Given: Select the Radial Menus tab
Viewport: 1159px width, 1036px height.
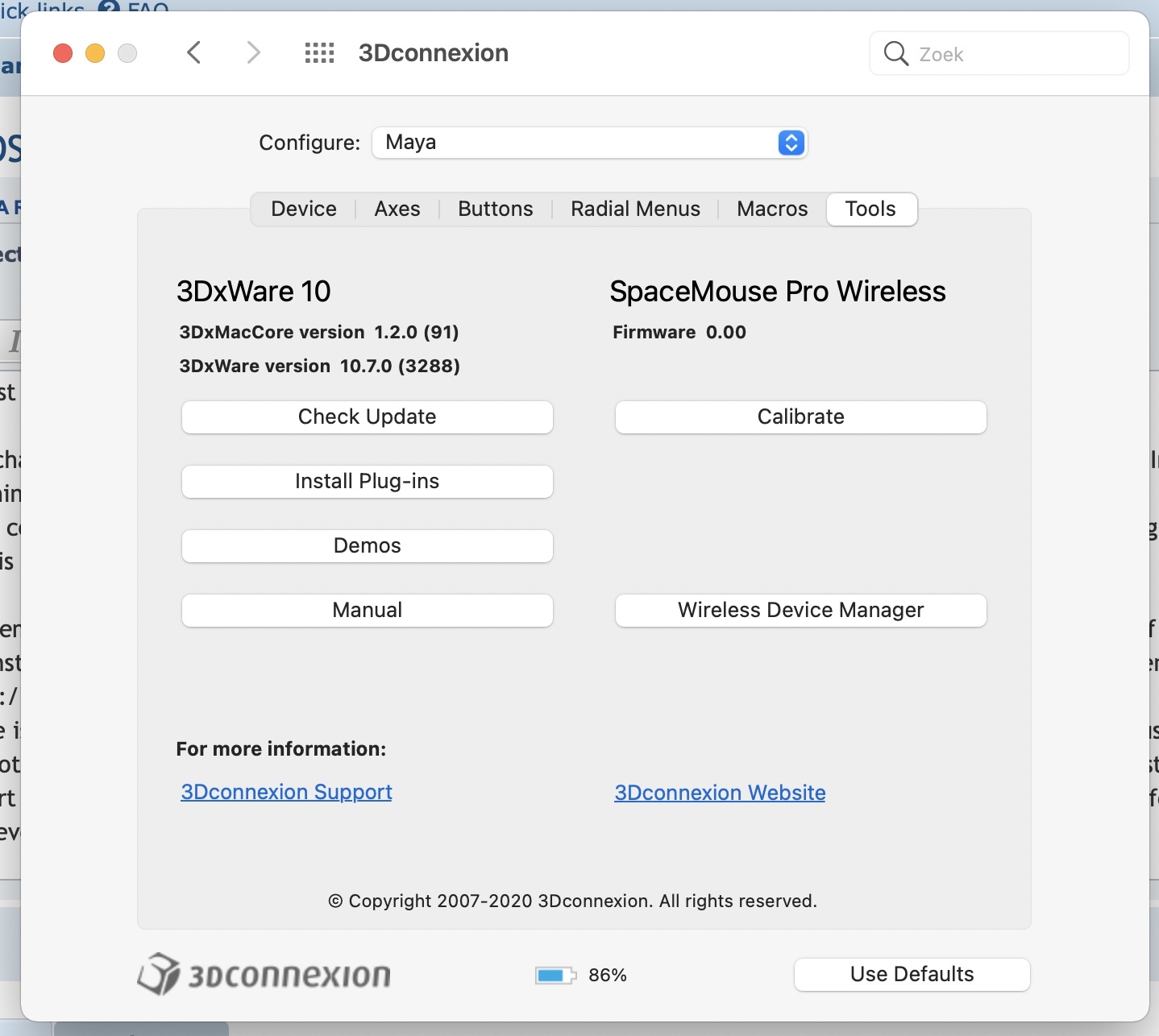Looking at the screenshot, I should click(635, 209).
